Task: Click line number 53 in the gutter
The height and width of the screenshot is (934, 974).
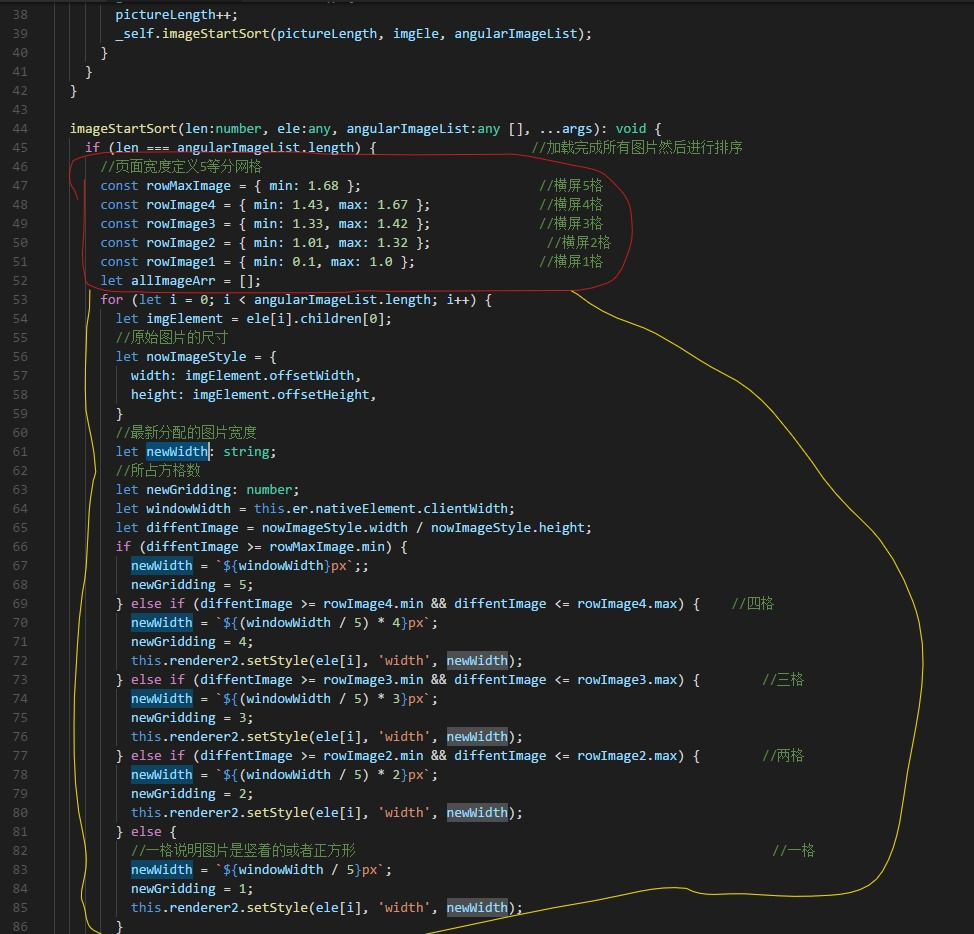Action: [20, 299]
